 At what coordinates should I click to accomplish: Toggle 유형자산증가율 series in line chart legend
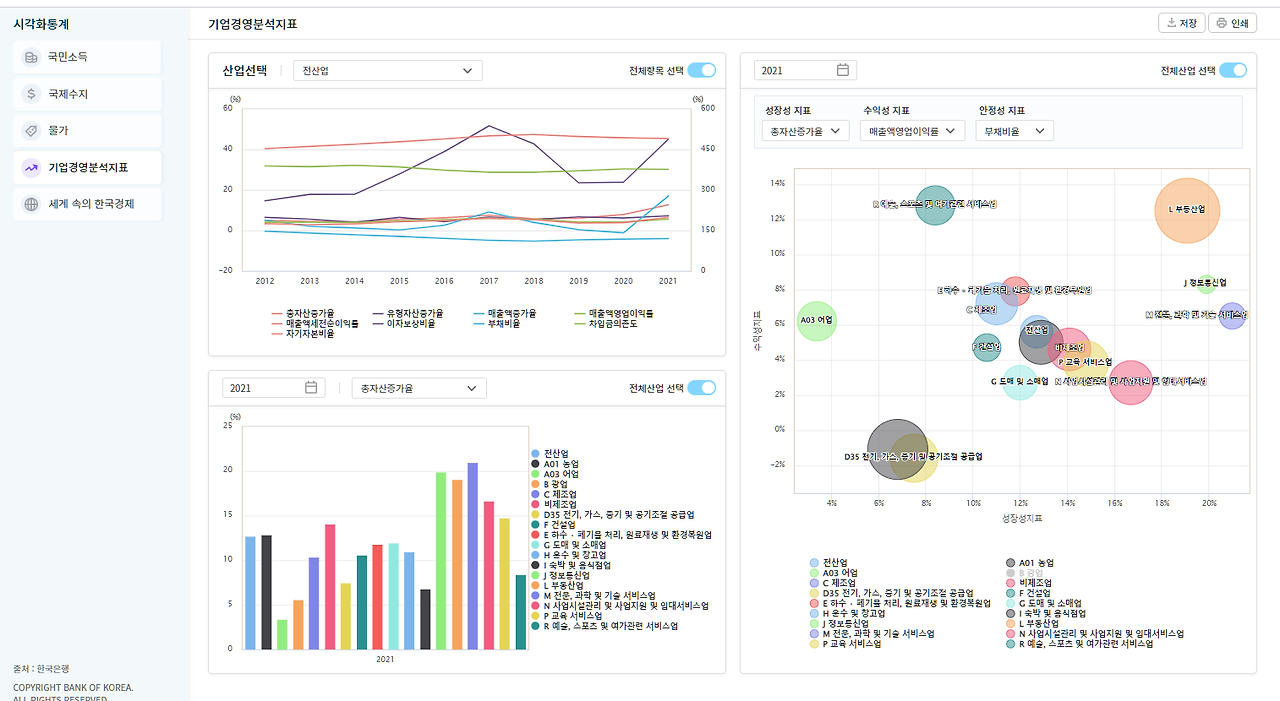click(x=407, y=314)
